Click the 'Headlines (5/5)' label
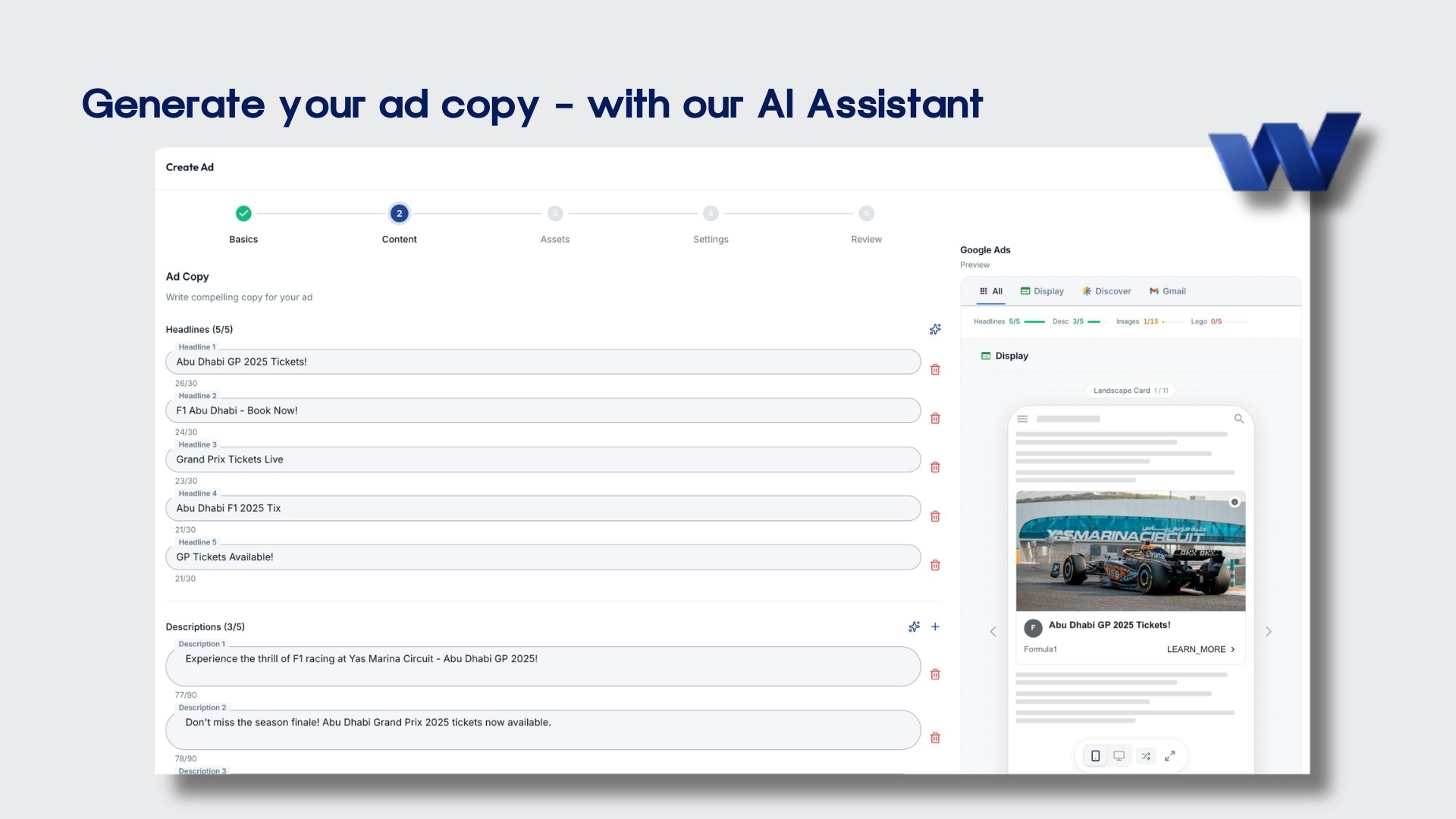Screen dimensions: 1456x819 [199, 329]
